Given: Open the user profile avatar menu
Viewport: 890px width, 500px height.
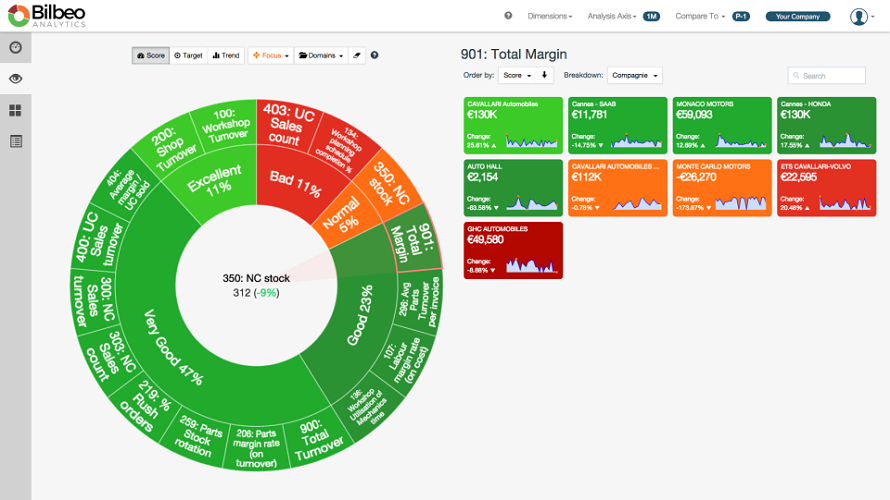Looking at the screenshot, I should 862,16.
